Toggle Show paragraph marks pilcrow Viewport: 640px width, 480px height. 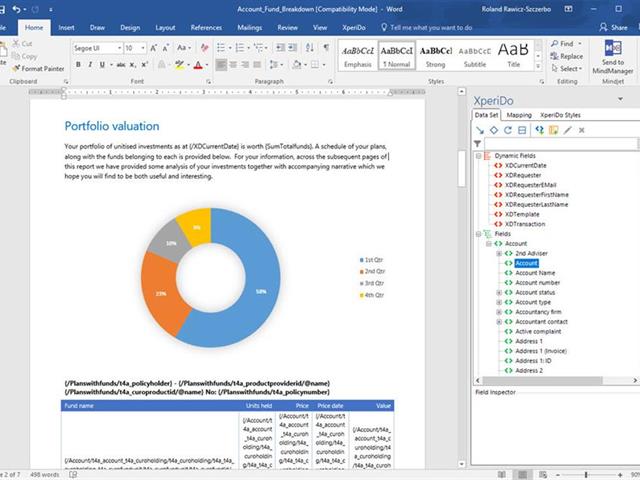(x=326, y=47)
